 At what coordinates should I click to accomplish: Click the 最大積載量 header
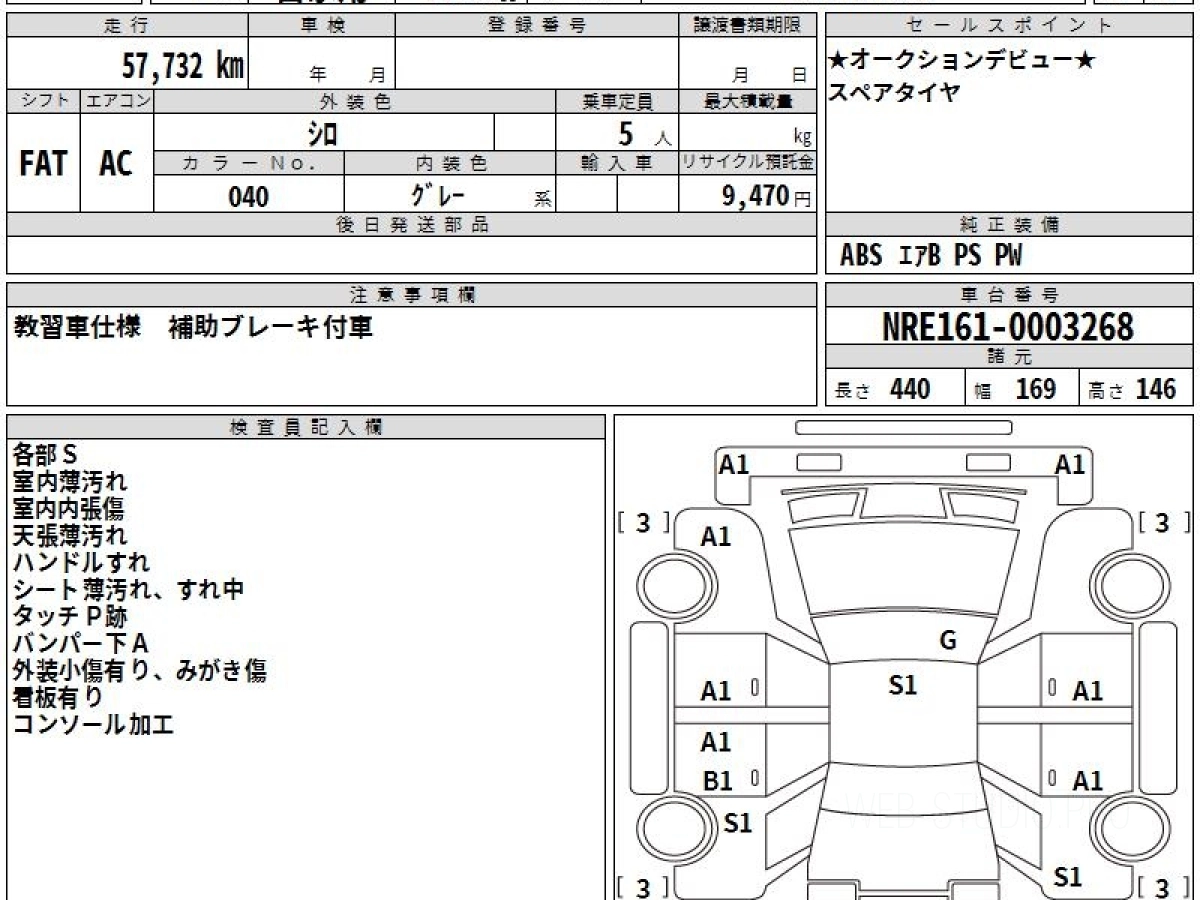coord(747,101)
